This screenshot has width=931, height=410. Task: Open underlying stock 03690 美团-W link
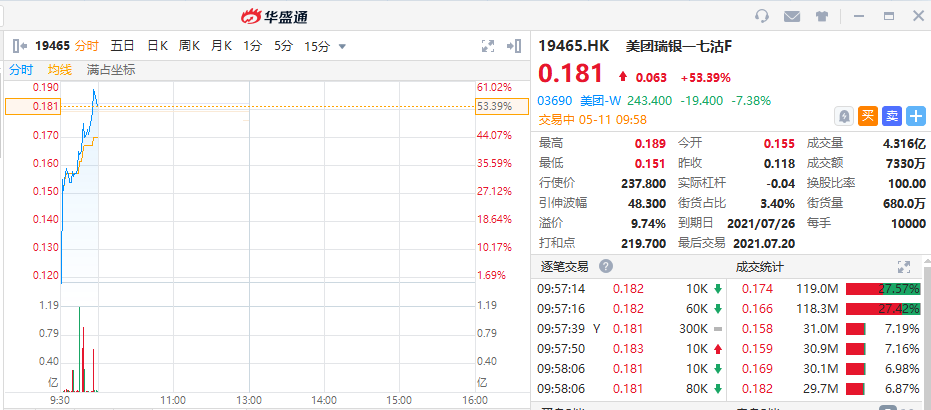pos(578,101)
